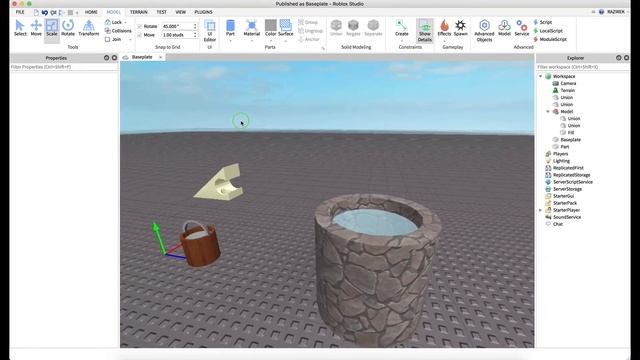Open the Effects gameplay menu
The image size is (640, 360).
(x=444, y=28)
